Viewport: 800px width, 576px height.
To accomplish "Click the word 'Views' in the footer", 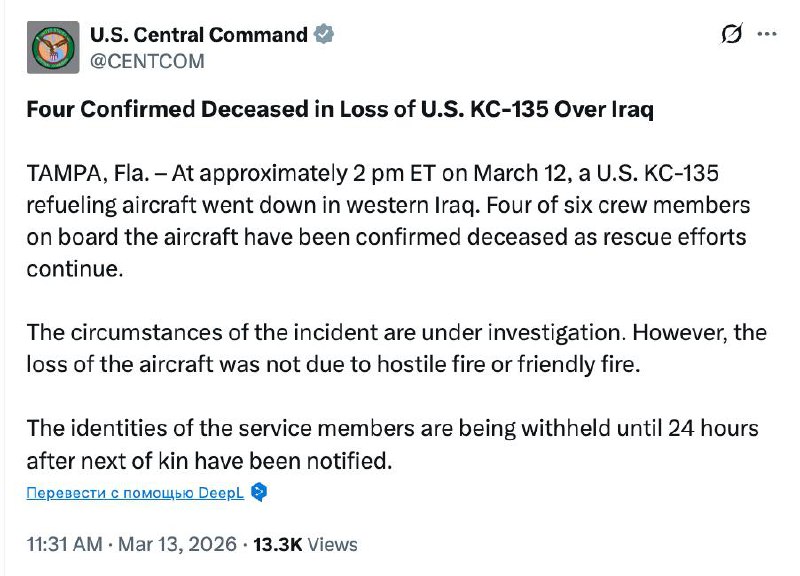I will [333, 545].
